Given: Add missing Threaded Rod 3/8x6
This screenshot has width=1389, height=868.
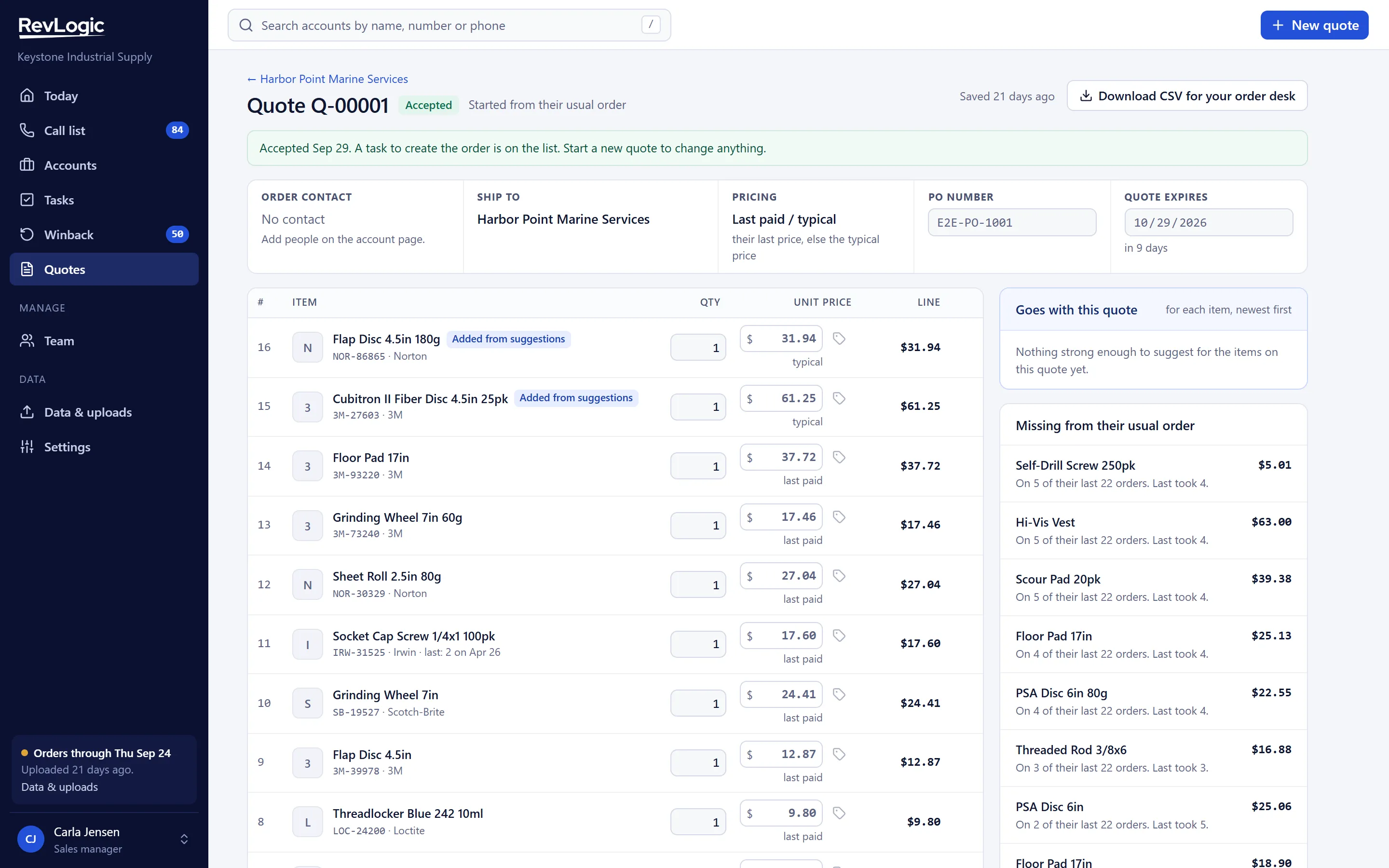Looking at the screenshot, I should 1153,759.
